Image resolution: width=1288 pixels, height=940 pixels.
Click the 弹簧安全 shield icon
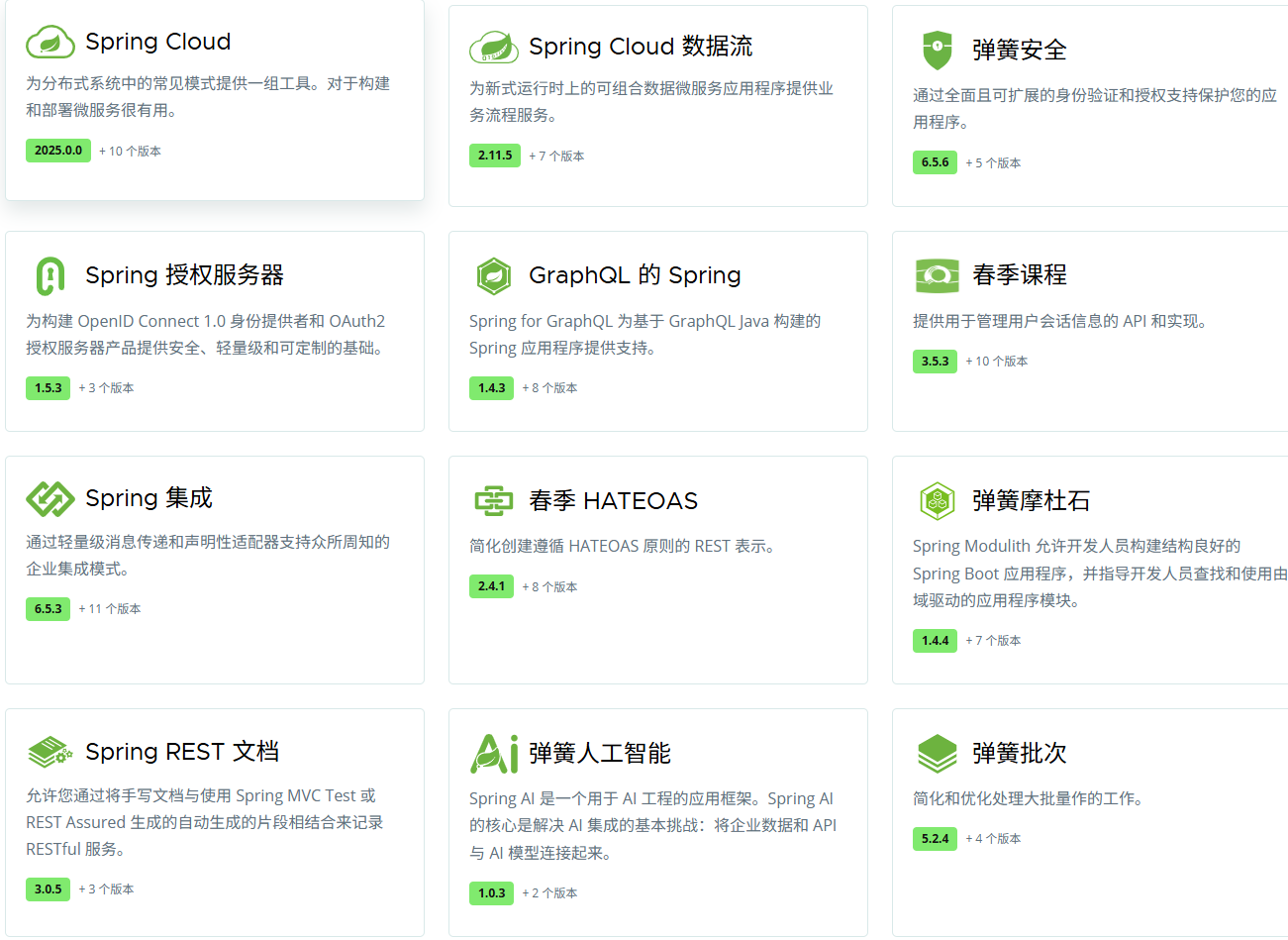tap(937, 50)
